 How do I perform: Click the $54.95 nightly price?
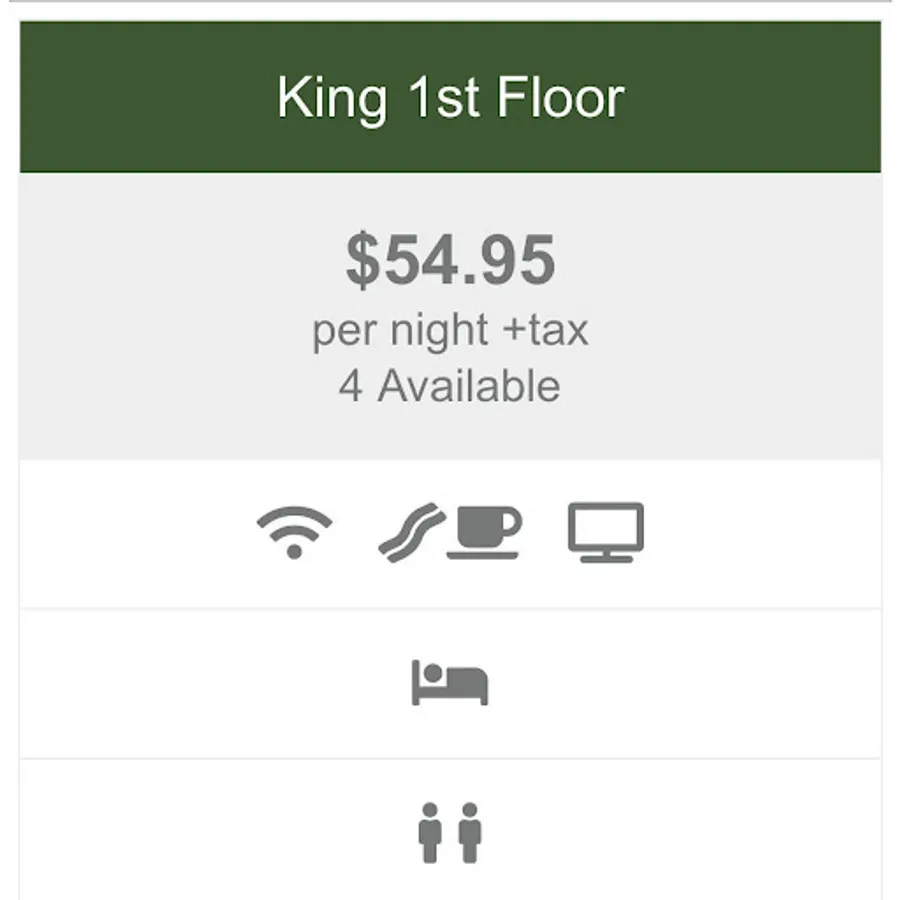pyautogui.click(x=451, y=259)
